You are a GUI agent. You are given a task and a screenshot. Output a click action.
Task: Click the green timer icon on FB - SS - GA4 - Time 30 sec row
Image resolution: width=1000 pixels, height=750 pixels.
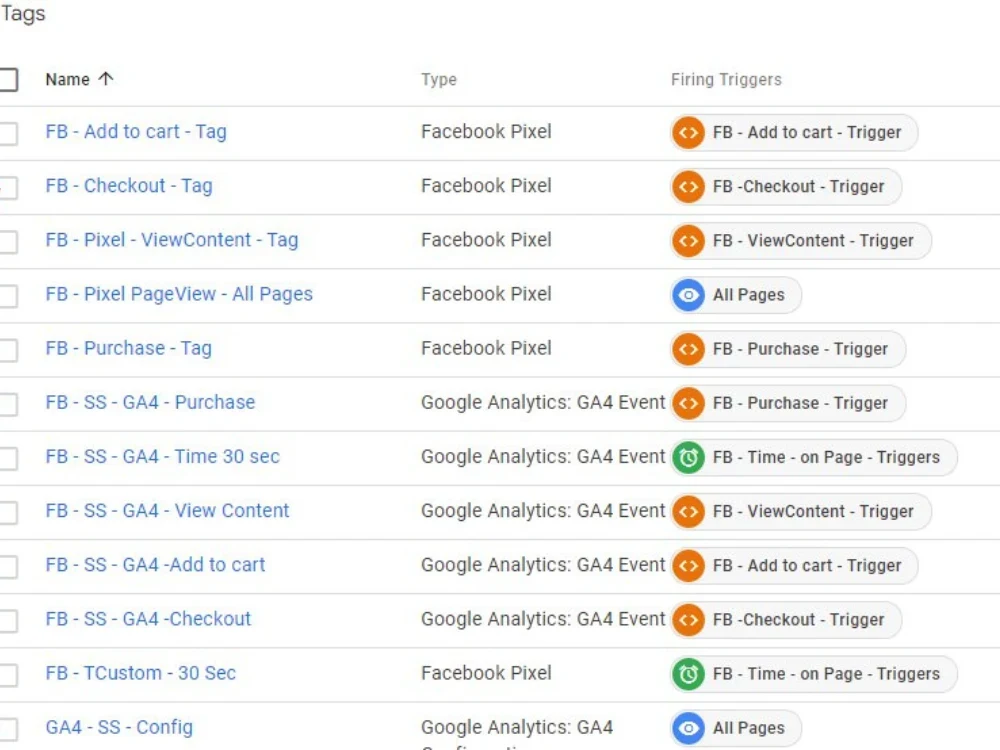click(688, 457)
